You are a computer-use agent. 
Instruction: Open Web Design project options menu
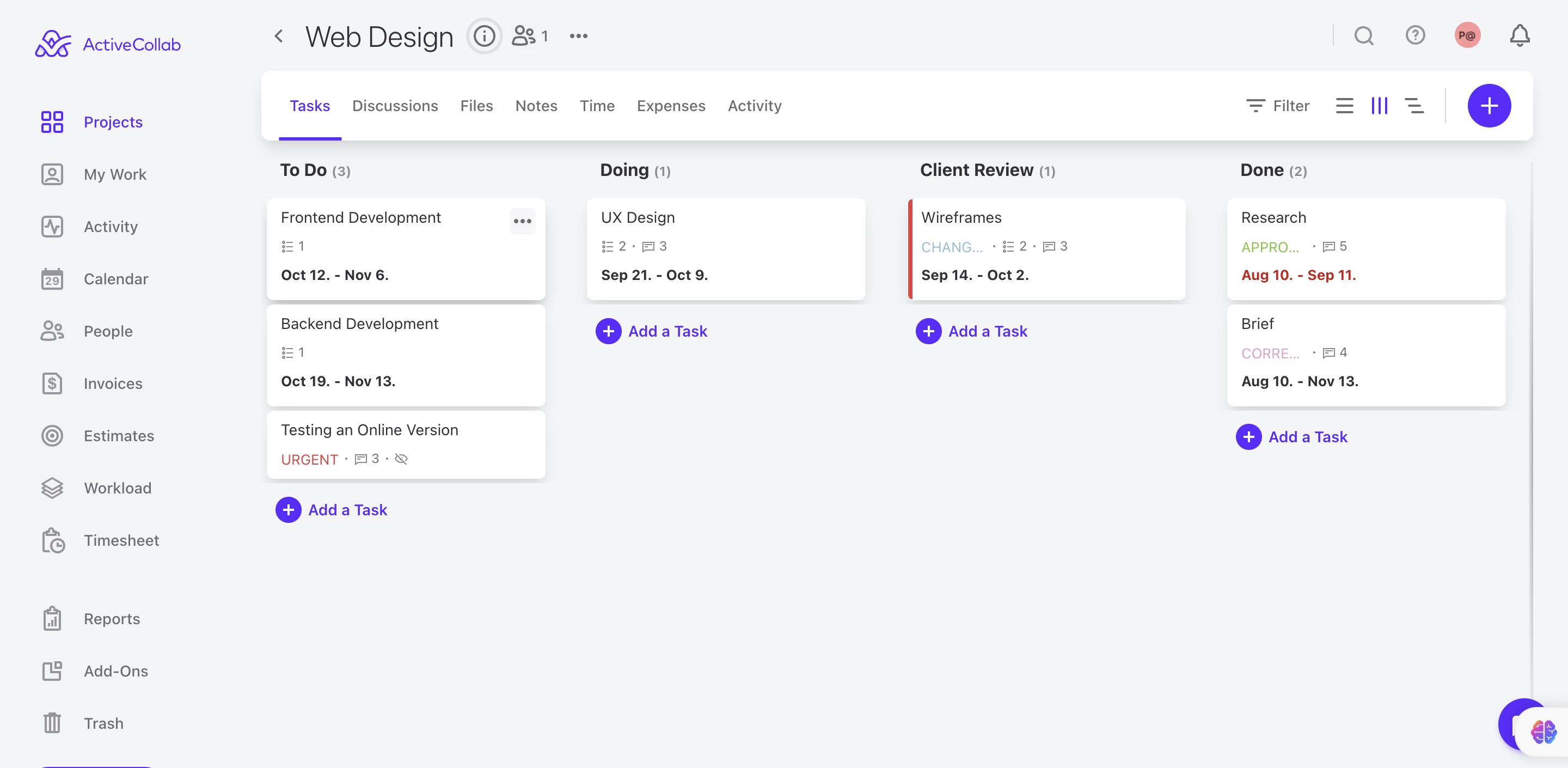coord(578,36)
